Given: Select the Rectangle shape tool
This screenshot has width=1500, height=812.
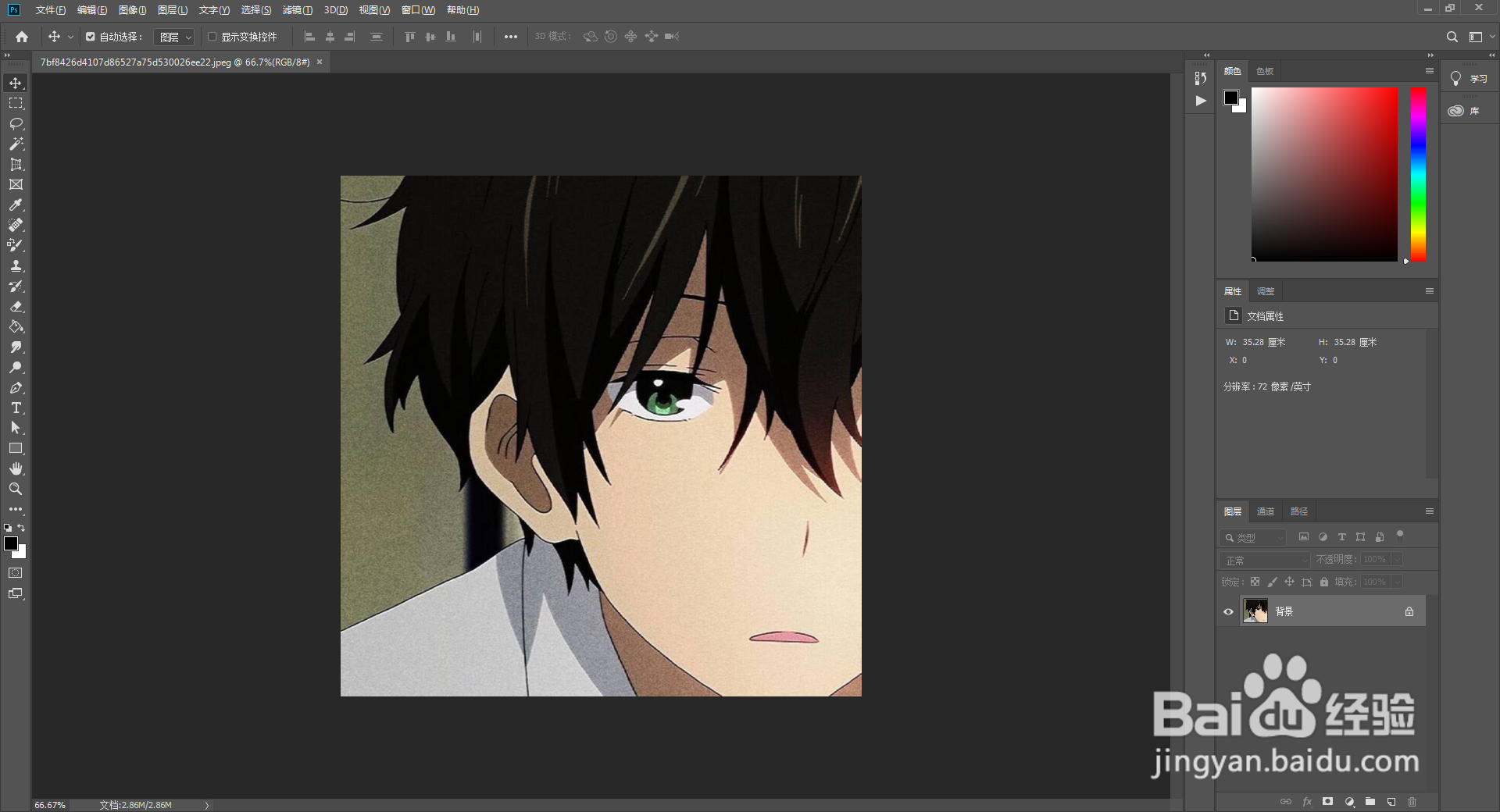Looking at the screenshot, I should click(x=16, y=448).
